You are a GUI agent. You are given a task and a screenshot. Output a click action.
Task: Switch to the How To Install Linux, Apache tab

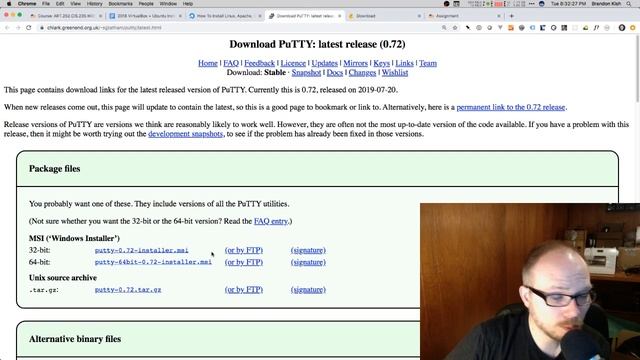(x=225, y=16)
